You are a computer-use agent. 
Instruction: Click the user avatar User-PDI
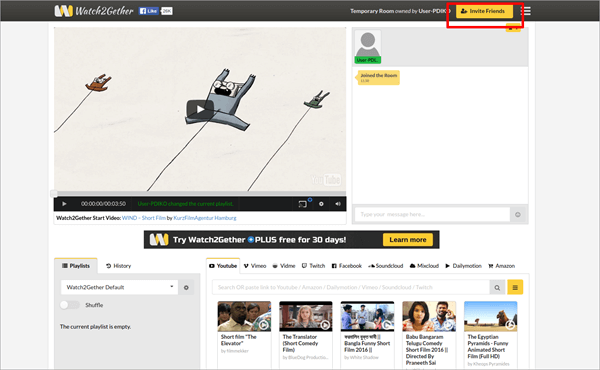[368, 47]
